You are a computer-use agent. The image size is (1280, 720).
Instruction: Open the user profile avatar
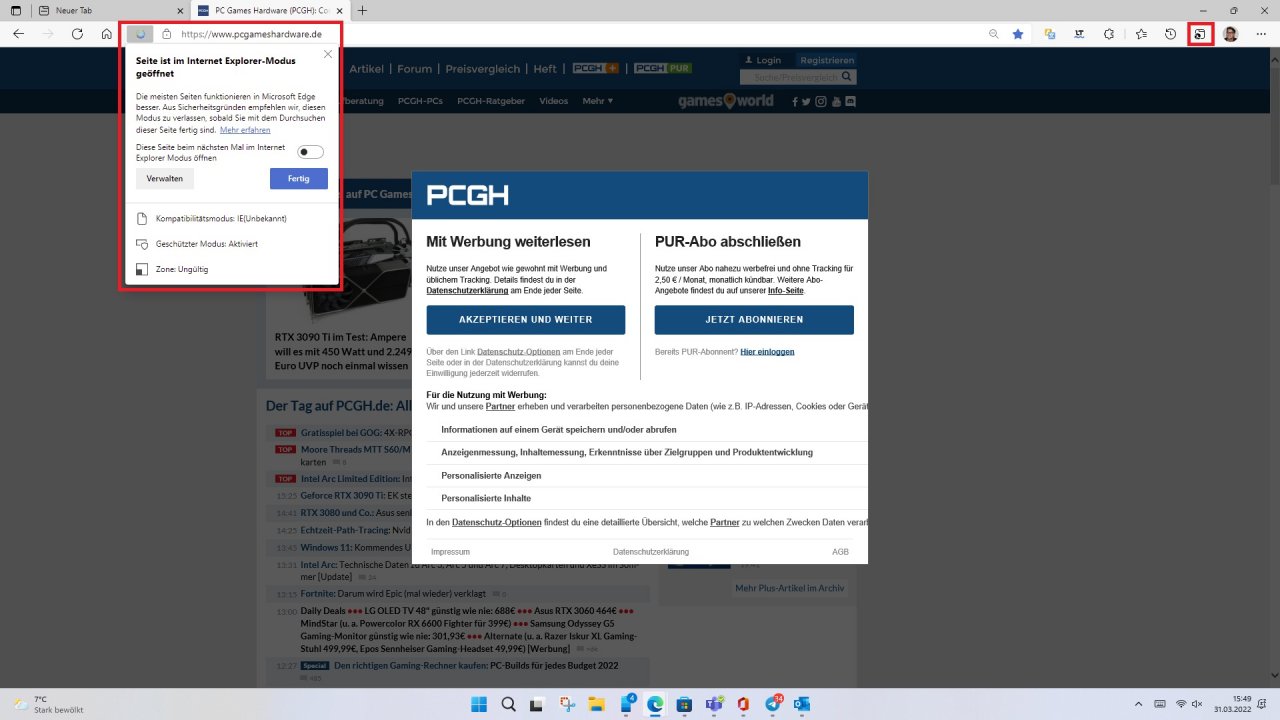[x=1230, y=34]
